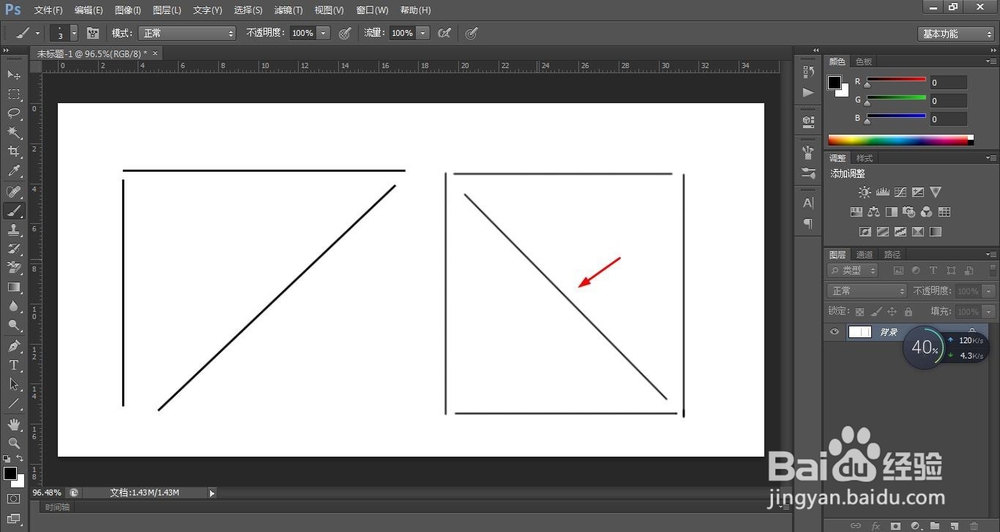Select the Gradient tool
The width and height of the screenshot is (1000, 532).
pos(13,287)
